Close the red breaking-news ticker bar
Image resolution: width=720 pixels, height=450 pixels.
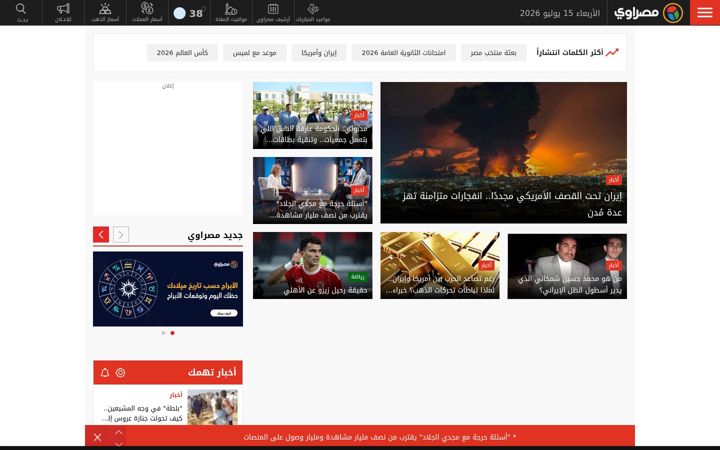tap(97, 437)
